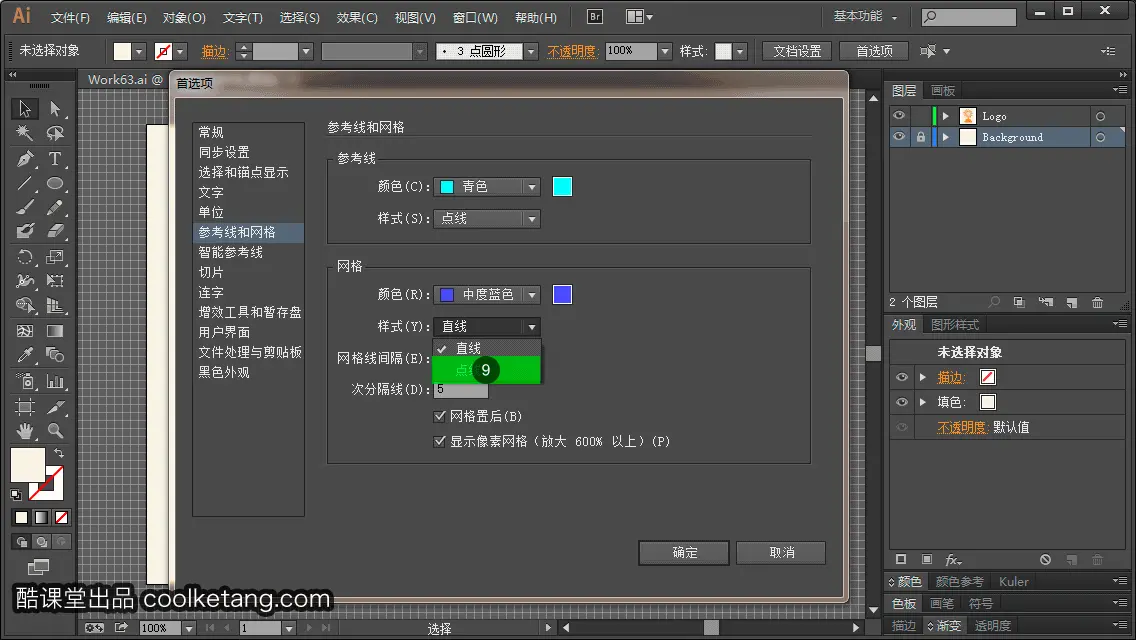Screen dimensions: 1136x640
Task: Click the 文档设置 button
Action: (x=796, y=51)
